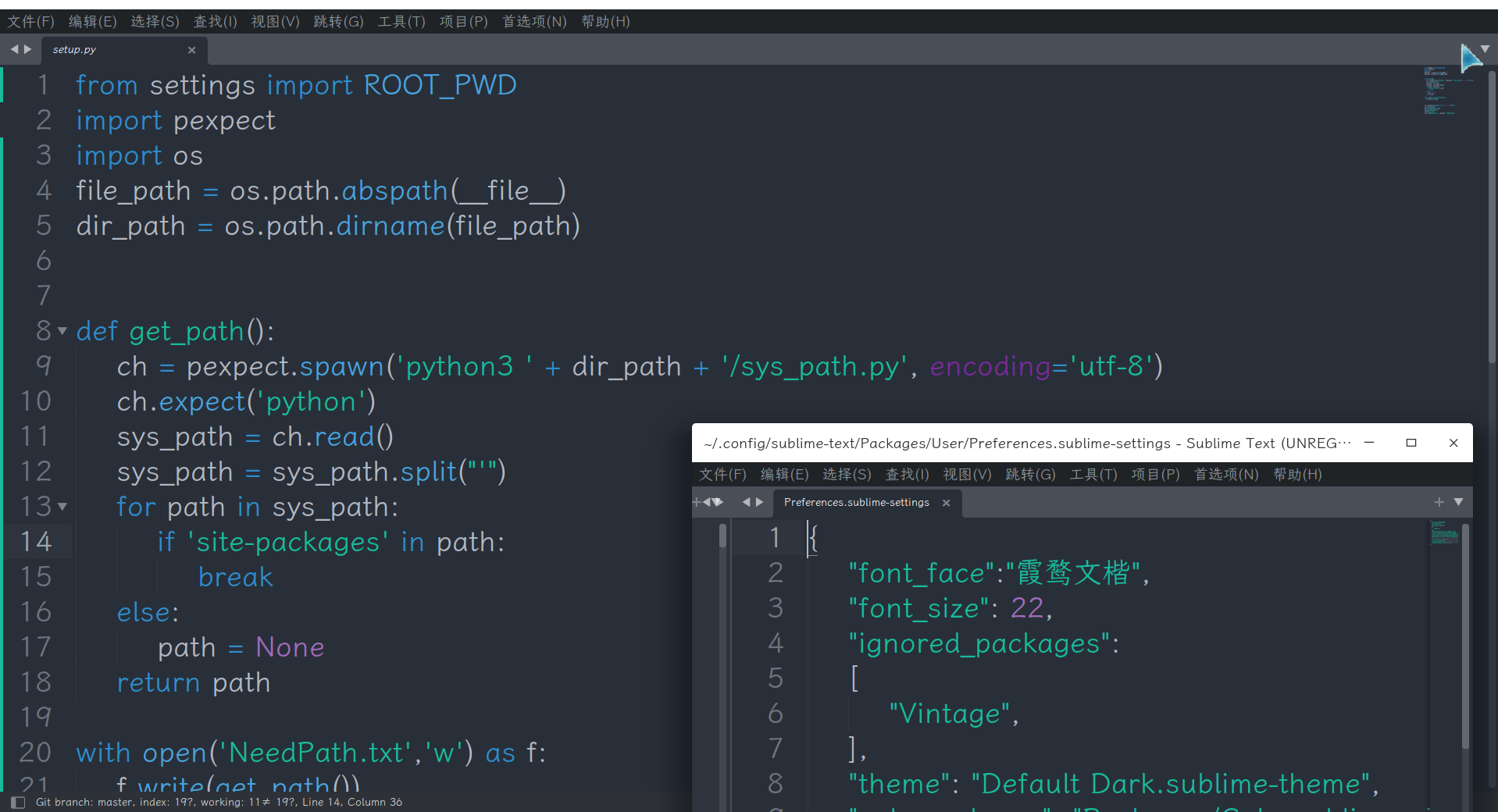The height and width of the screenshot is (812, 1498).
Task: Click the new tab plus icon in Preferences window
Action: pos(1439,502)
